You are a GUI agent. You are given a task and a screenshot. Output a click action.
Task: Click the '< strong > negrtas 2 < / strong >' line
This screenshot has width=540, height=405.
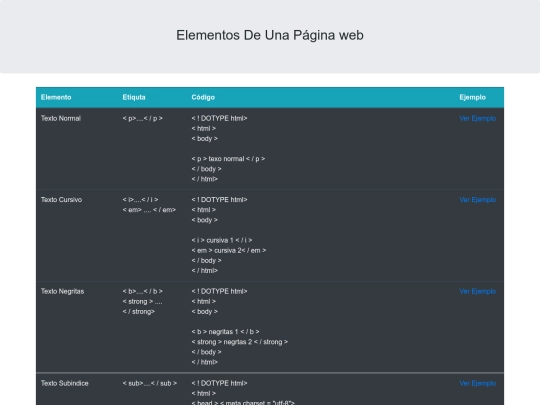[x=240, y=342]
